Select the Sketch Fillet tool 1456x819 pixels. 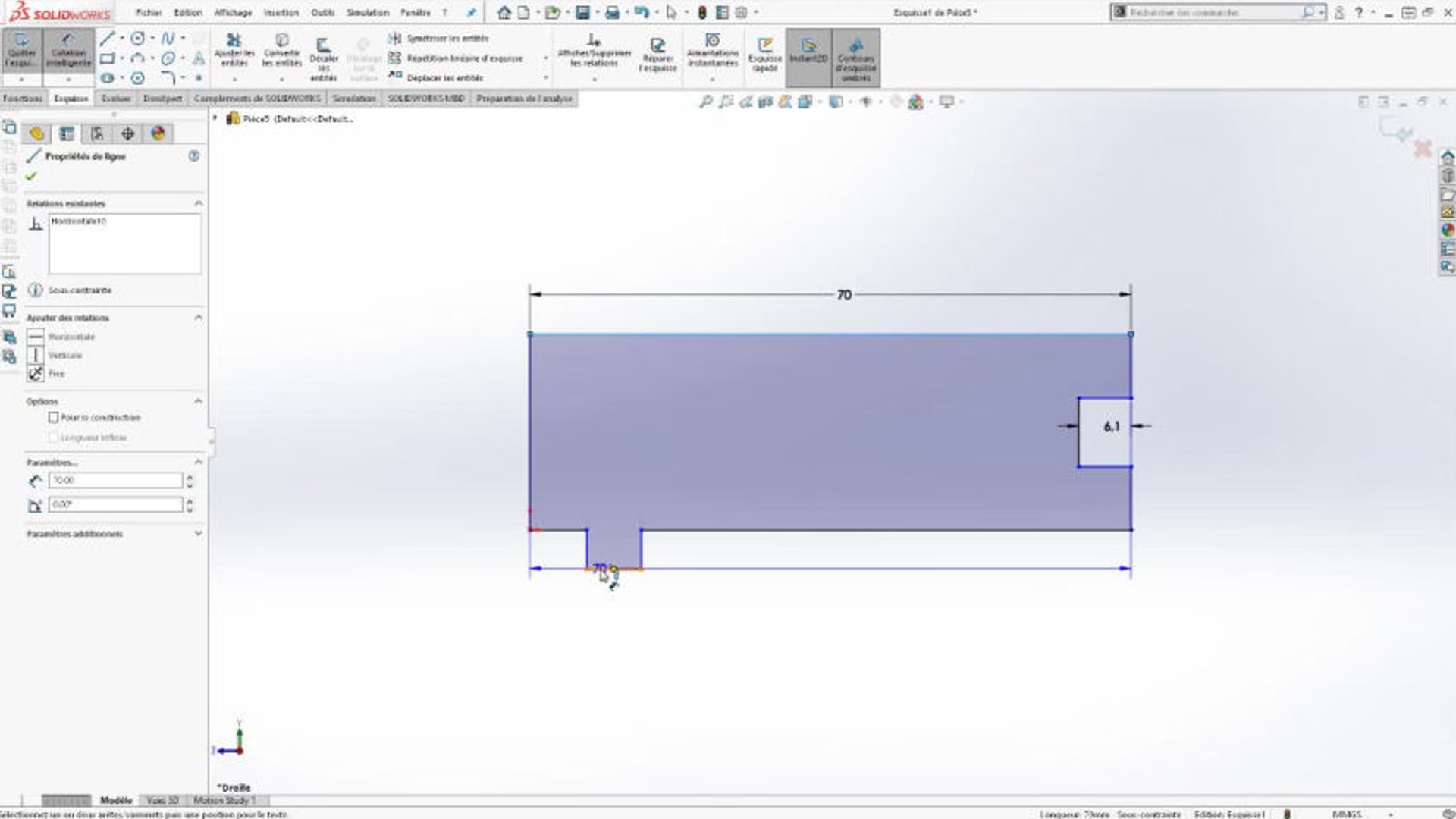click(x=168, y=77)
